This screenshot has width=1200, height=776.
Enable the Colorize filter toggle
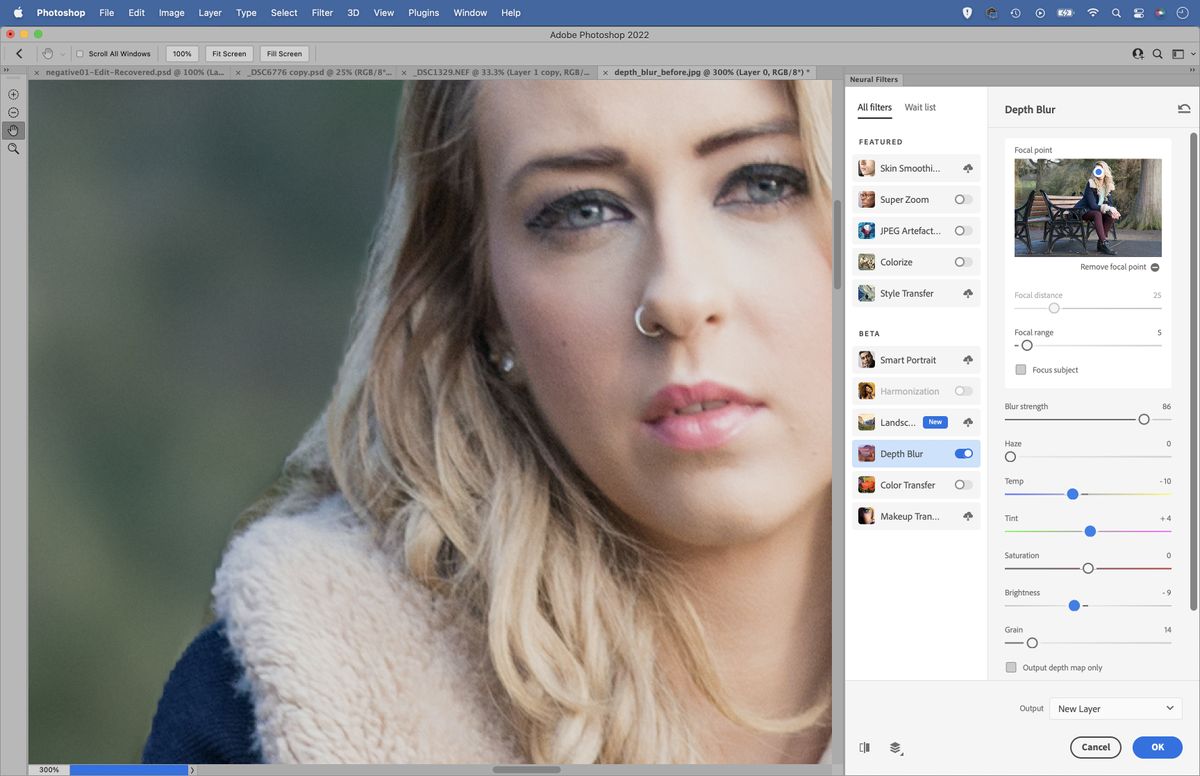click(x=962, y=262)
